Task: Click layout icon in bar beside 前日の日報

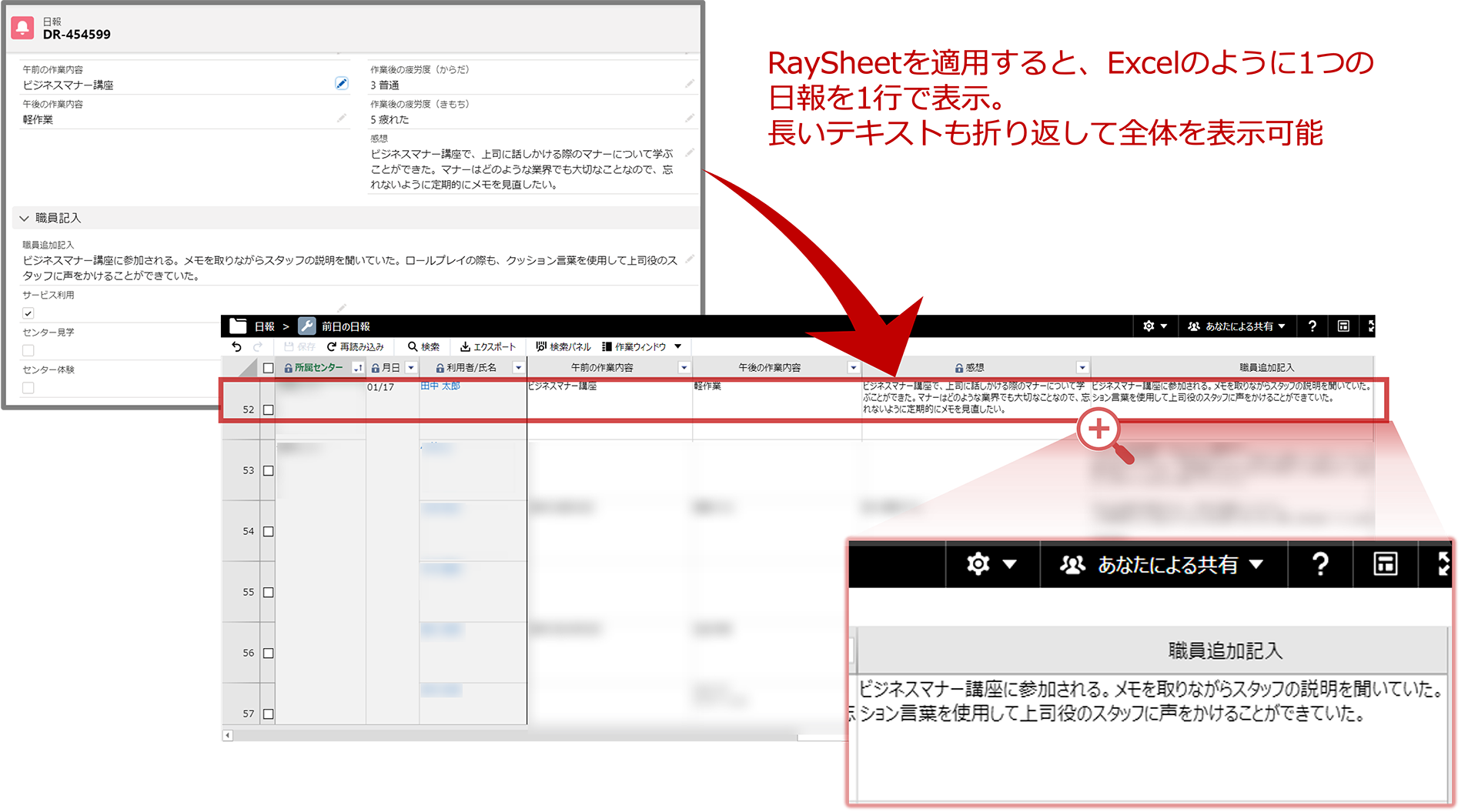Action: (x=1343, y=326)
